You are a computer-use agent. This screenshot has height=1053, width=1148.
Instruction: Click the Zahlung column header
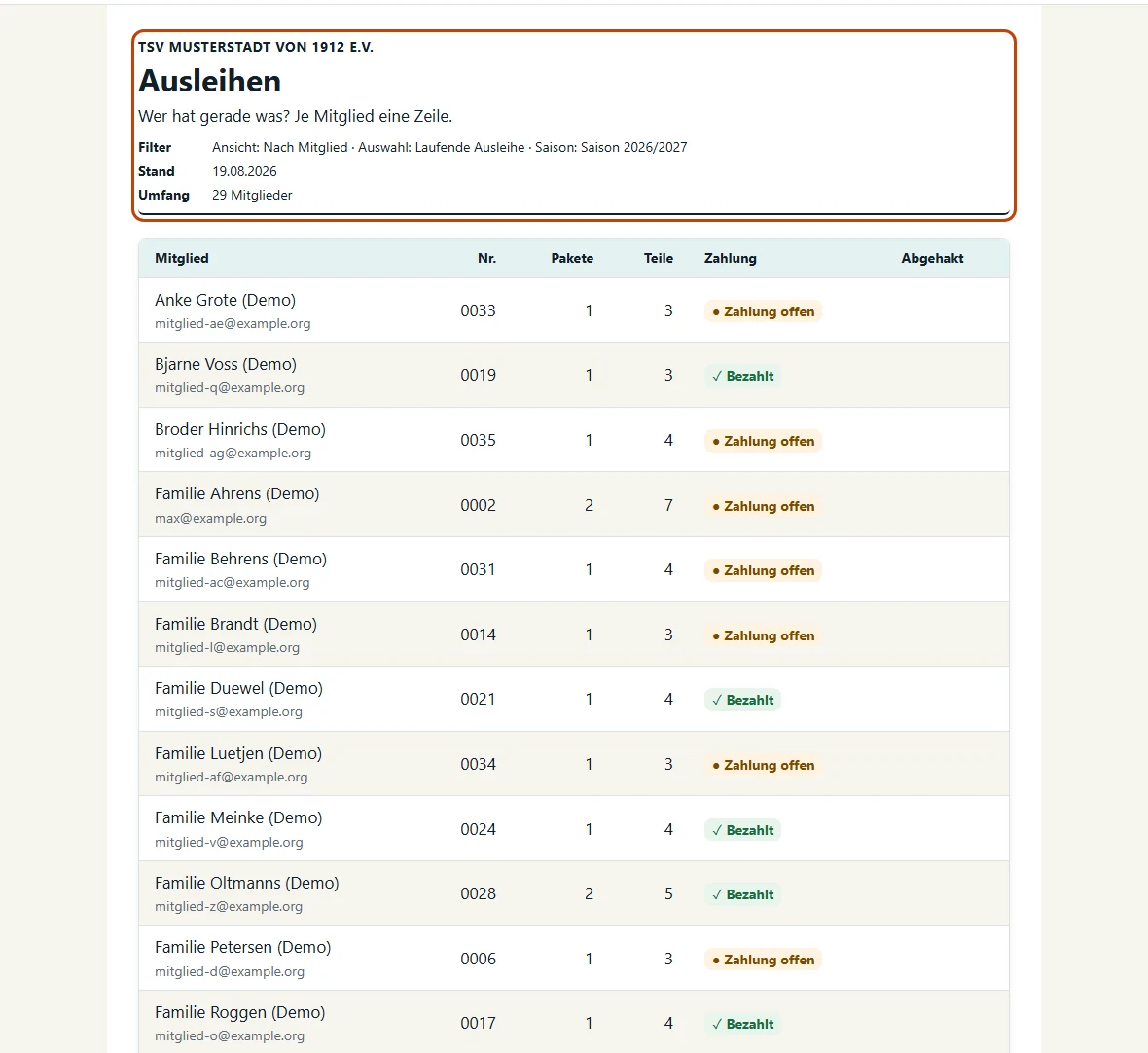730,258
